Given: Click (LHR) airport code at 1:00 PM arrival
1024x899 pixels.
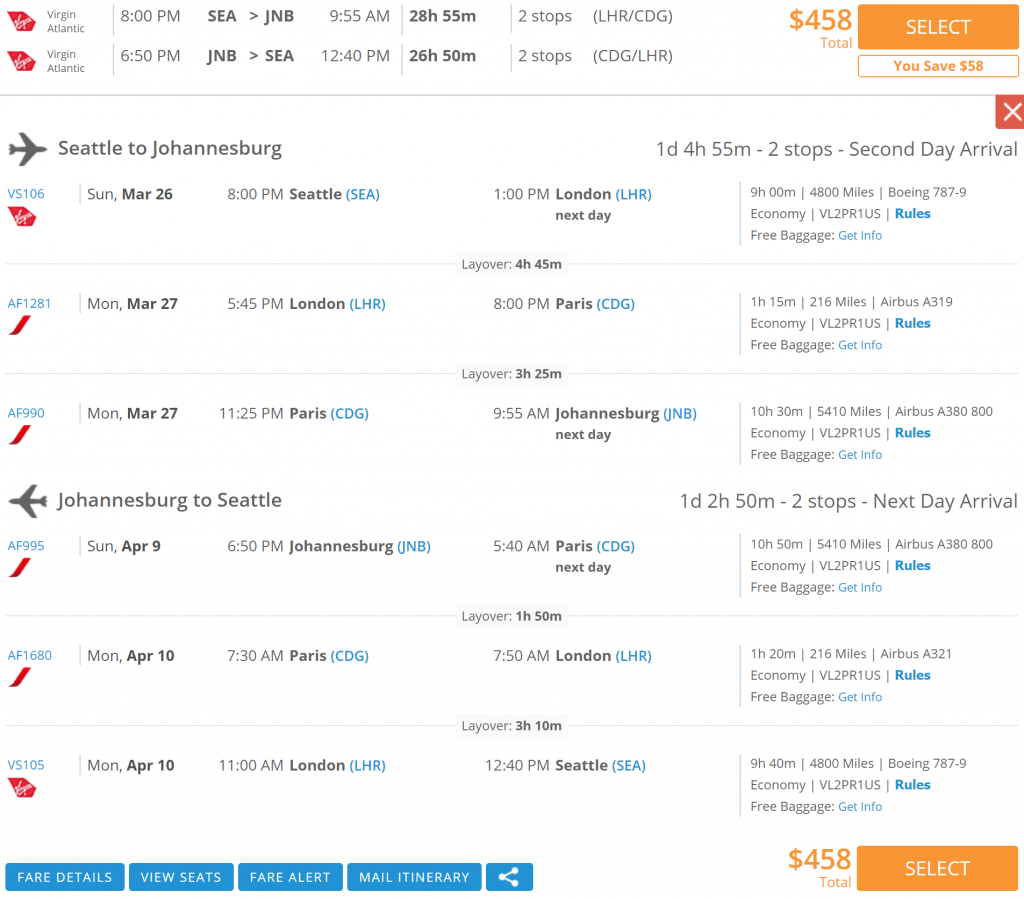Looking at the screenshot, I should (x=633, y=195).
